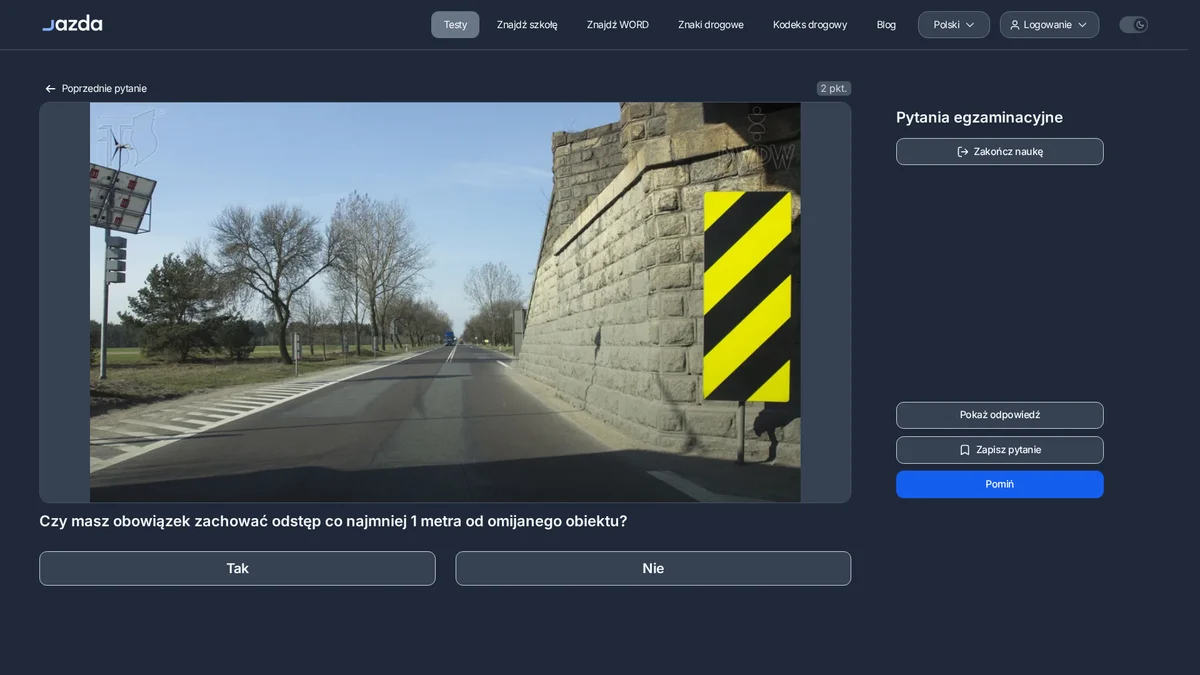Viewport: 1200px width, 675px height.
Task: Skip question with Pomiń button
Action: point(1000,484)
